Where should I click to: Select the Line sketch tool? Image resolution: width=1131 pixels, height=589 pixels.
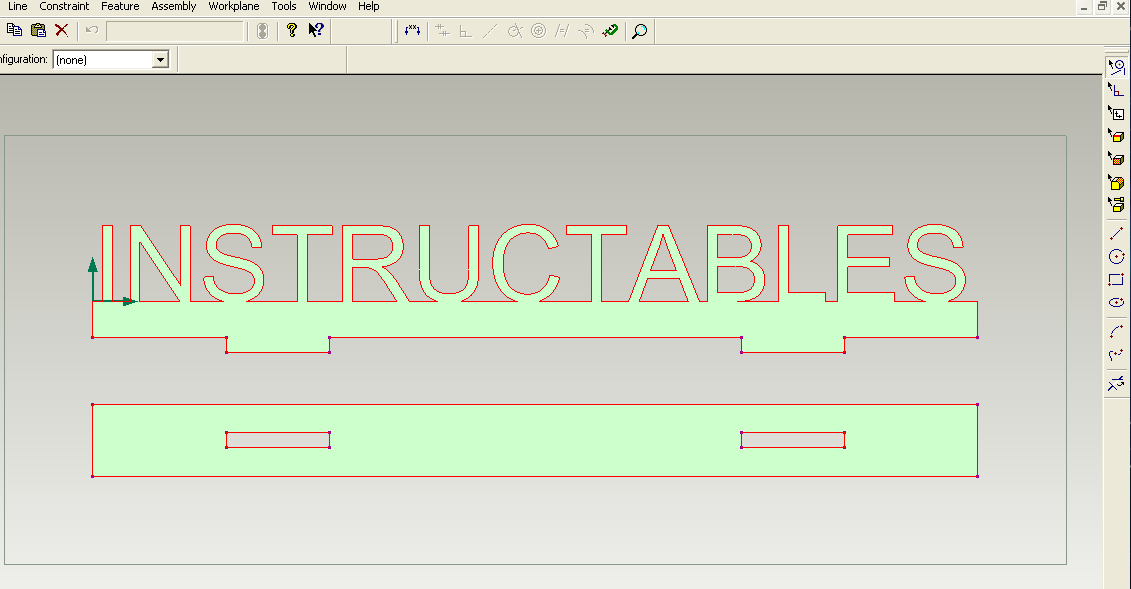coord(1117,234)
